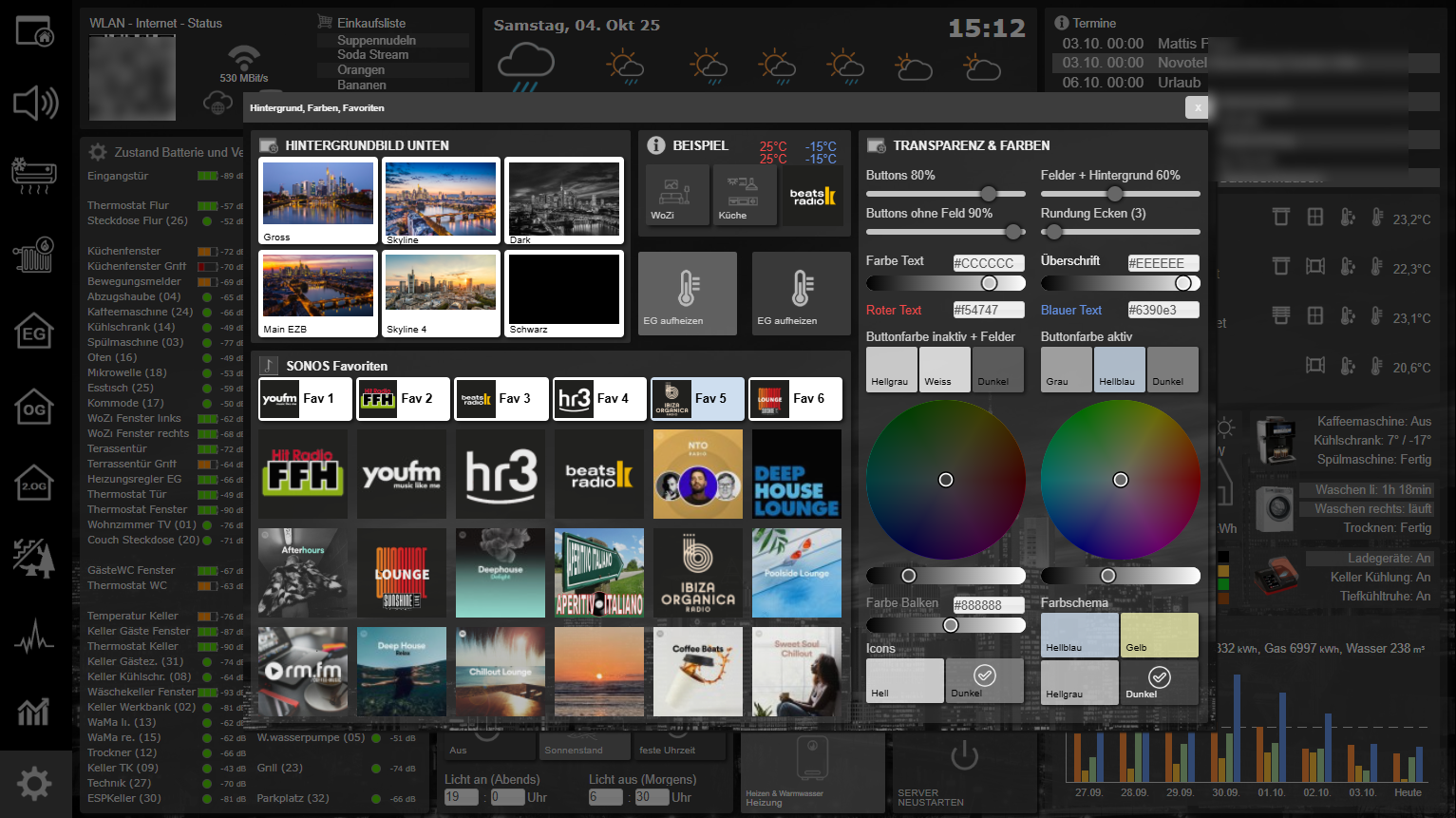Screen dimensions: 1456x818
Task: Select the hr3 radio station tile
Action: [501, 473]
